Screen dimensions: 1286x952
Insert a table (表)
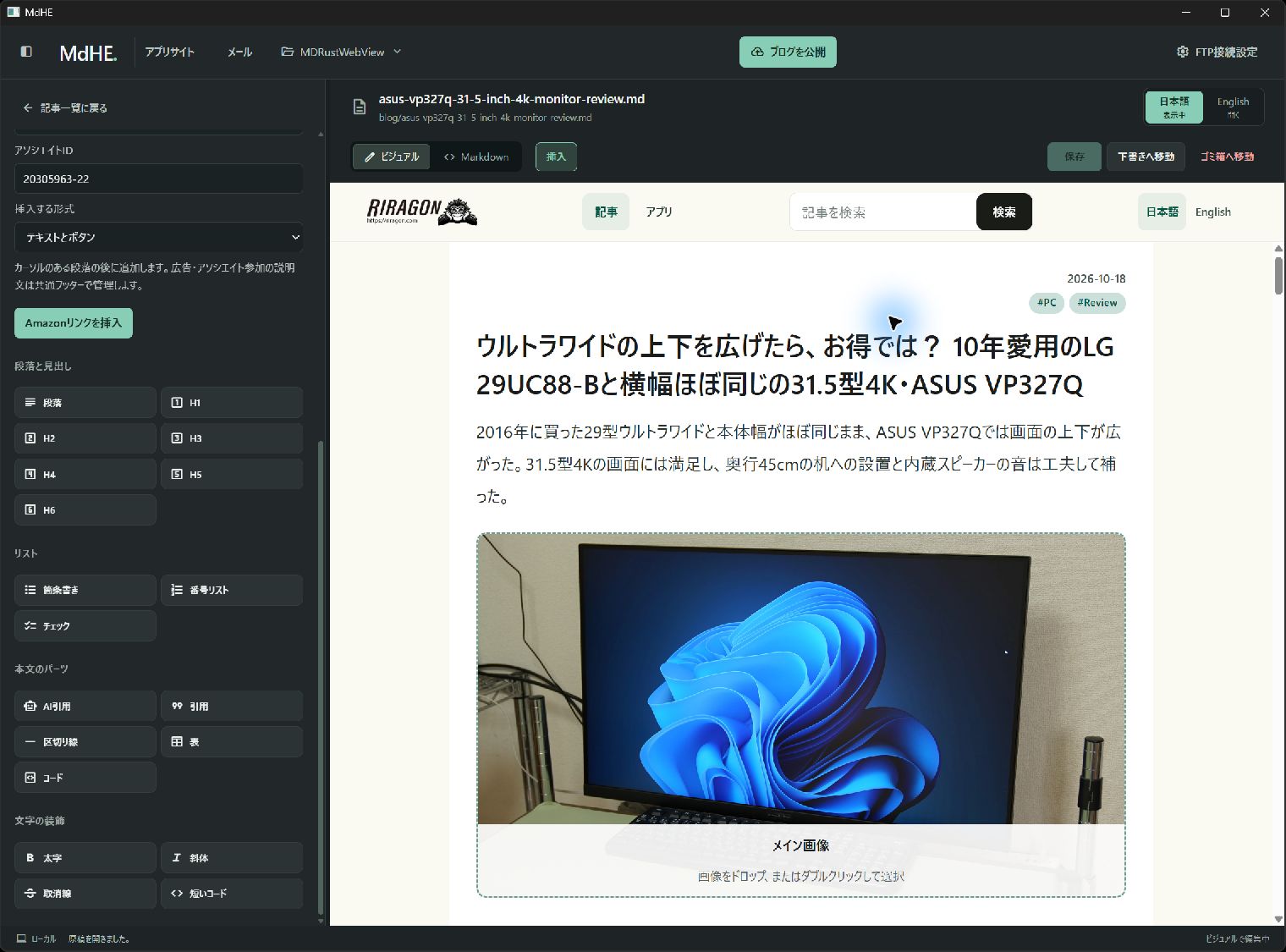(232, 742)
